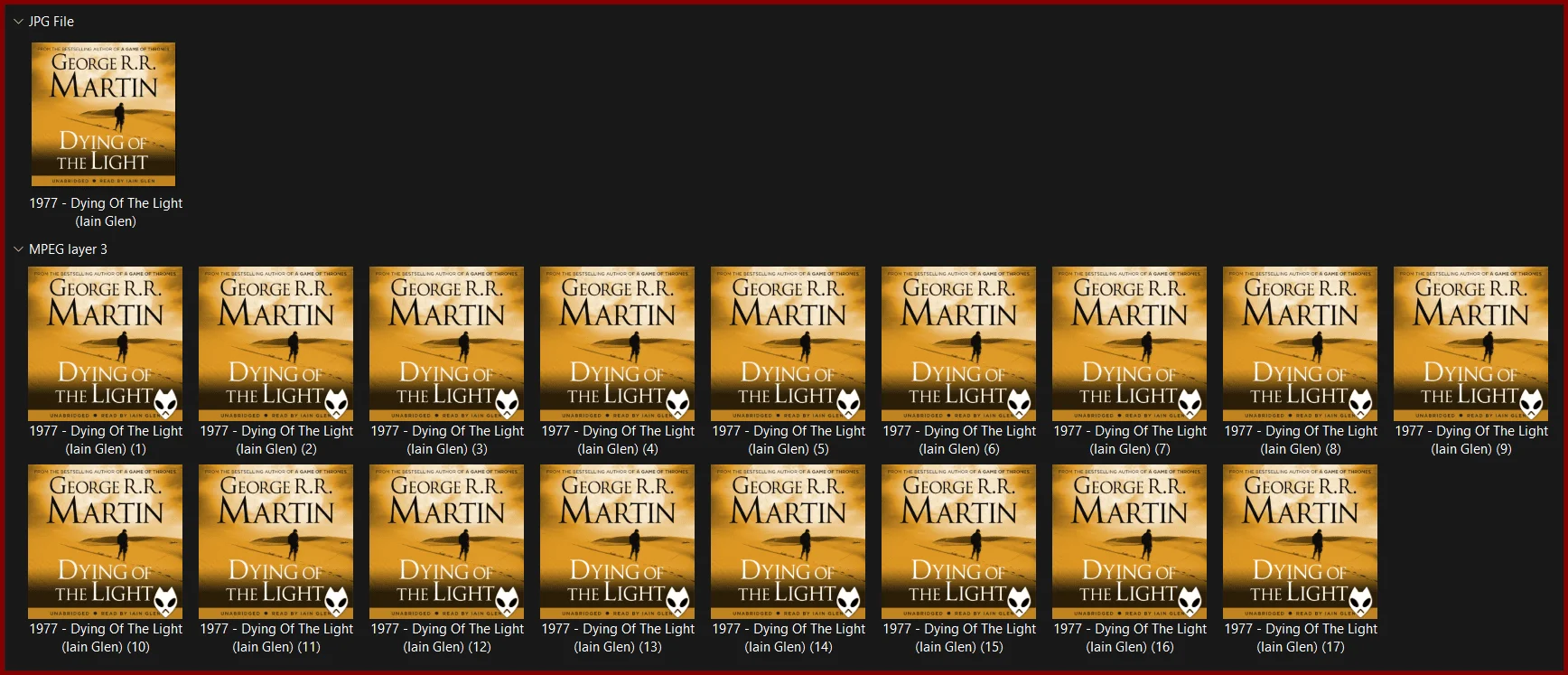Select MP3 thumbnail for (Iain Glen) (9)

1471,343
